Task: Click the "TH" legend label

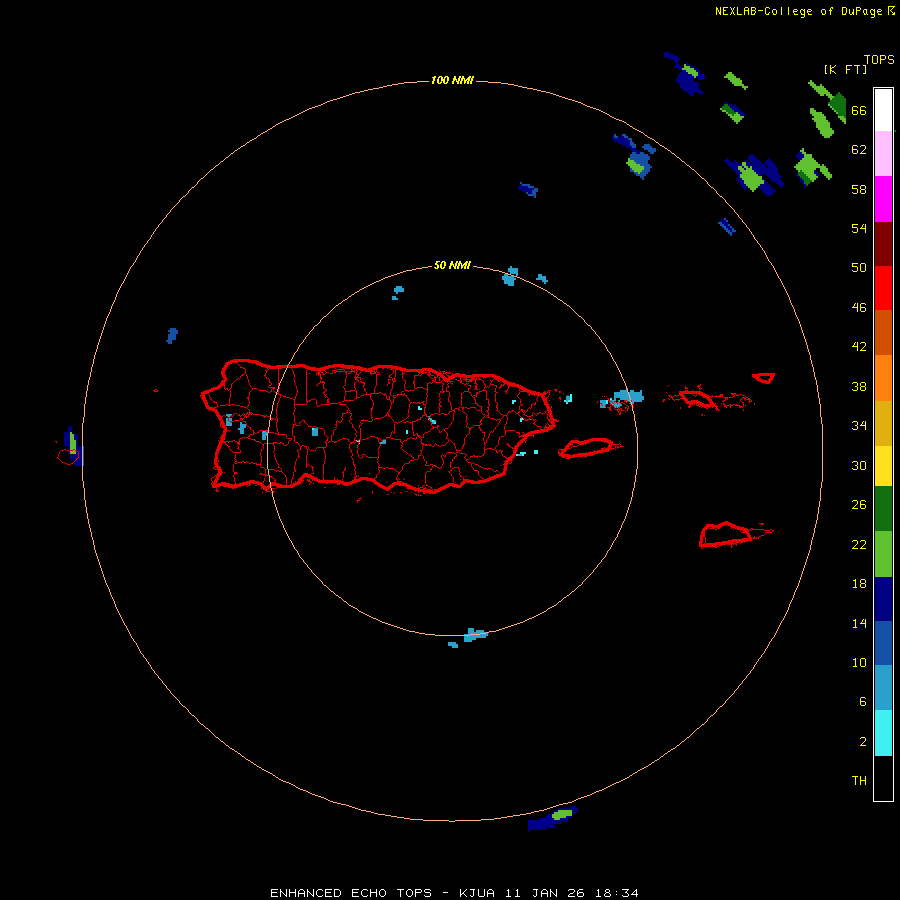Action: (859, 781)
